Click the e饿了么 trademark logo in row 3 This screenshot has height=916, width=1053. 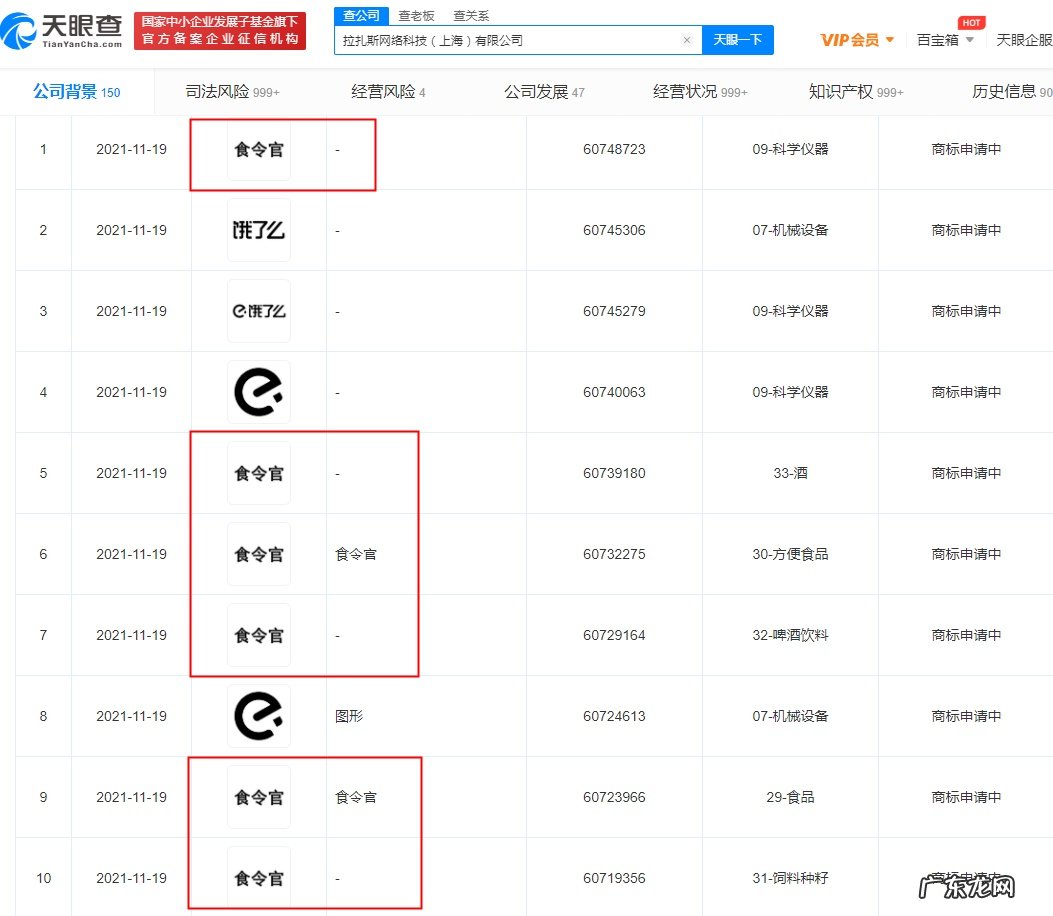coord(258,310)
